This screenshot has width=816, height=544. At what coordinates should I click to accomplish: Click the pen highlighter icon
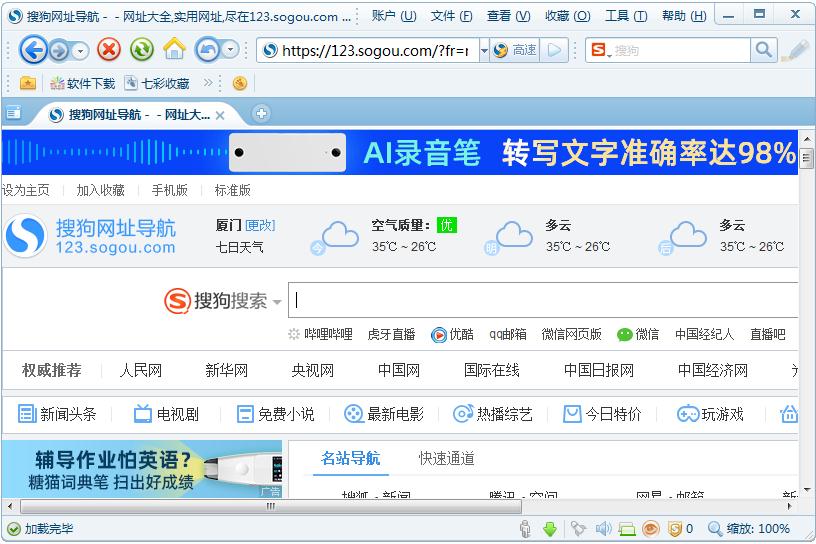(795, 50)
